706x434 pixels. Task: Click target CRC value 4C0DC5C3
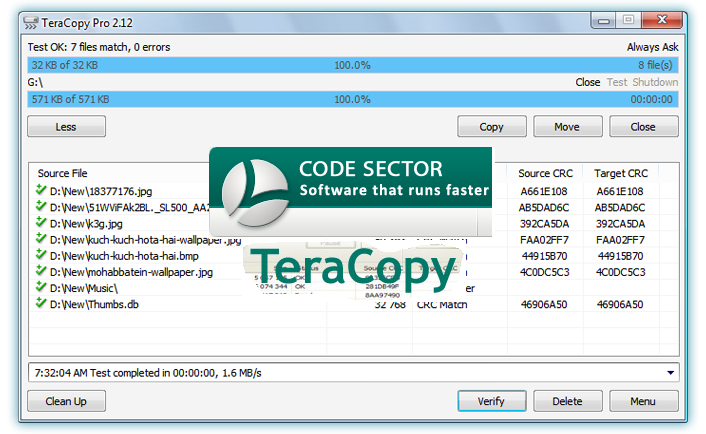(620, 272)
